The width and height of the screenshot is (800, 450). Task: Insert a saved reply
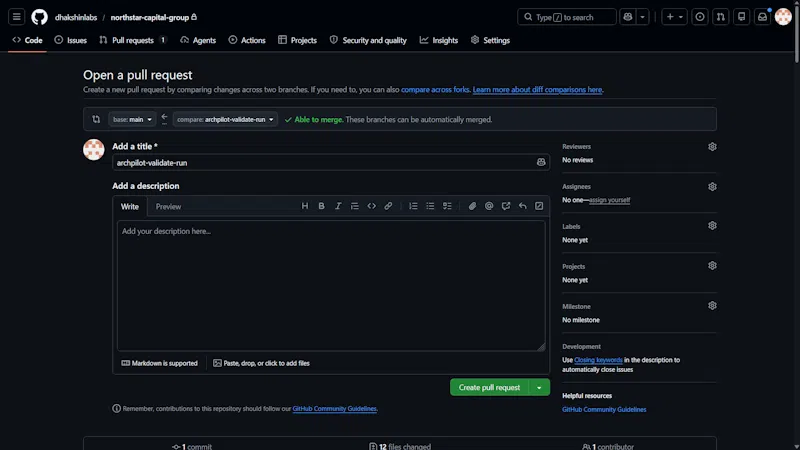(522, 206)
